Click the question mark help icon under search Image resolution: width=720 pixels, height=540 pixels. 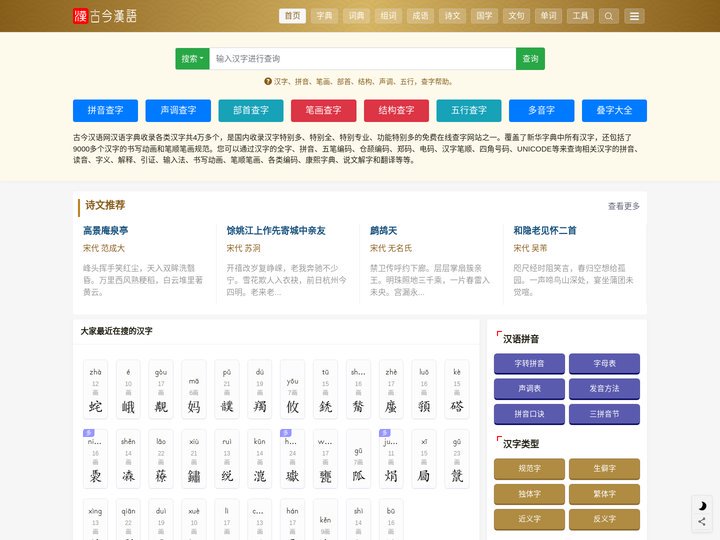point(268,81)
